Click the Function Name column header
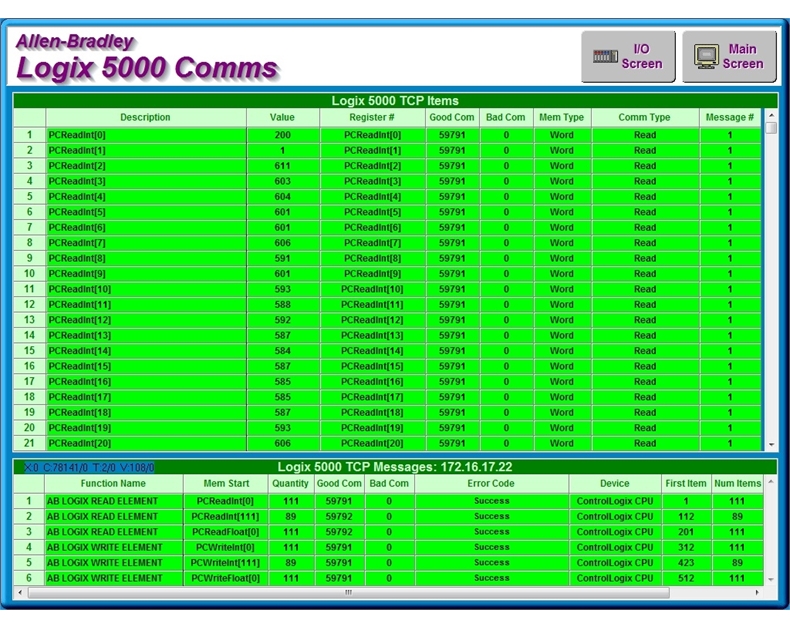790x627 pixels. point(113,483)
